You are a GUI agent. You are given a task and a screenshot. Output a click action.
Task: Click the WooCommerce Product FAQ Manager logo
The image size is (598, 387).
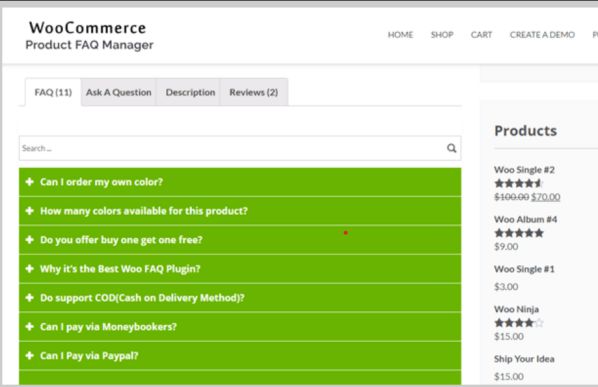[89, 35]
